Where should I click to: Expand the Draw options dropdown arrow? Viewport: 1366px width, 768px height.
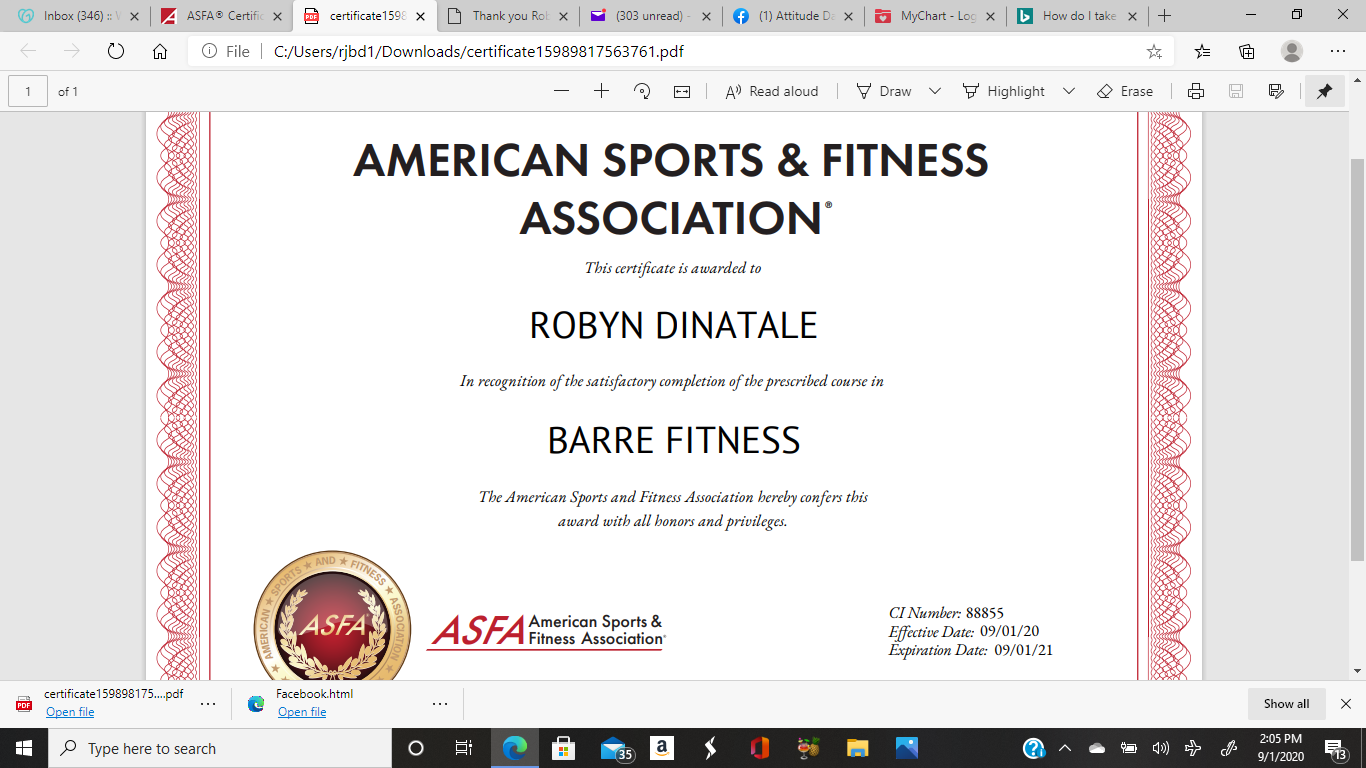935,91
